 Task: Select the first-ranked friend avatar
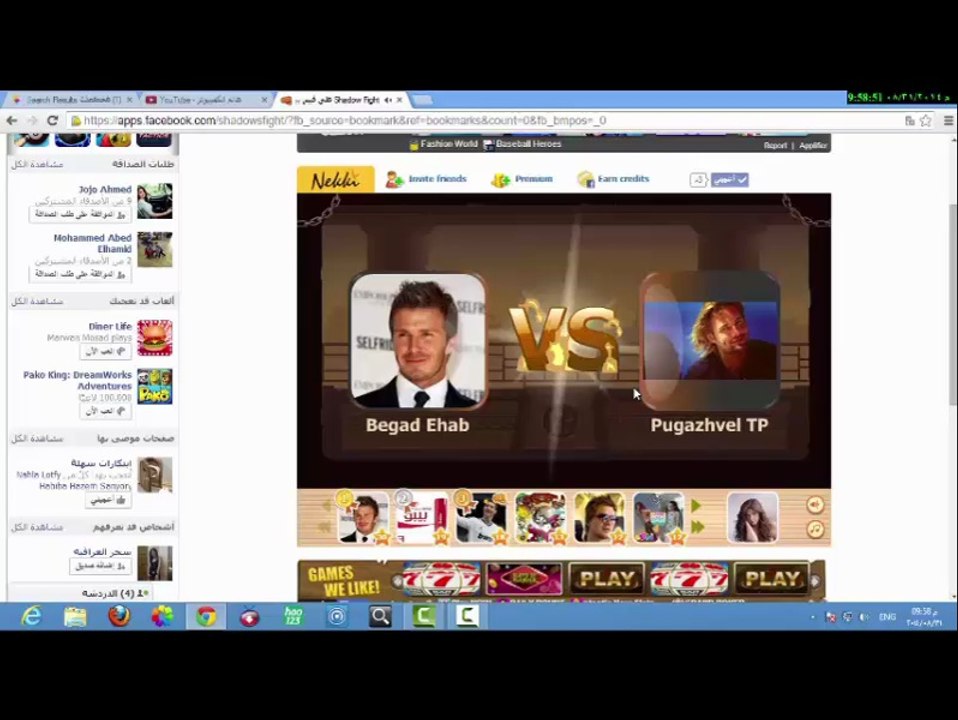pyautogui.click(x=363, y=518)
